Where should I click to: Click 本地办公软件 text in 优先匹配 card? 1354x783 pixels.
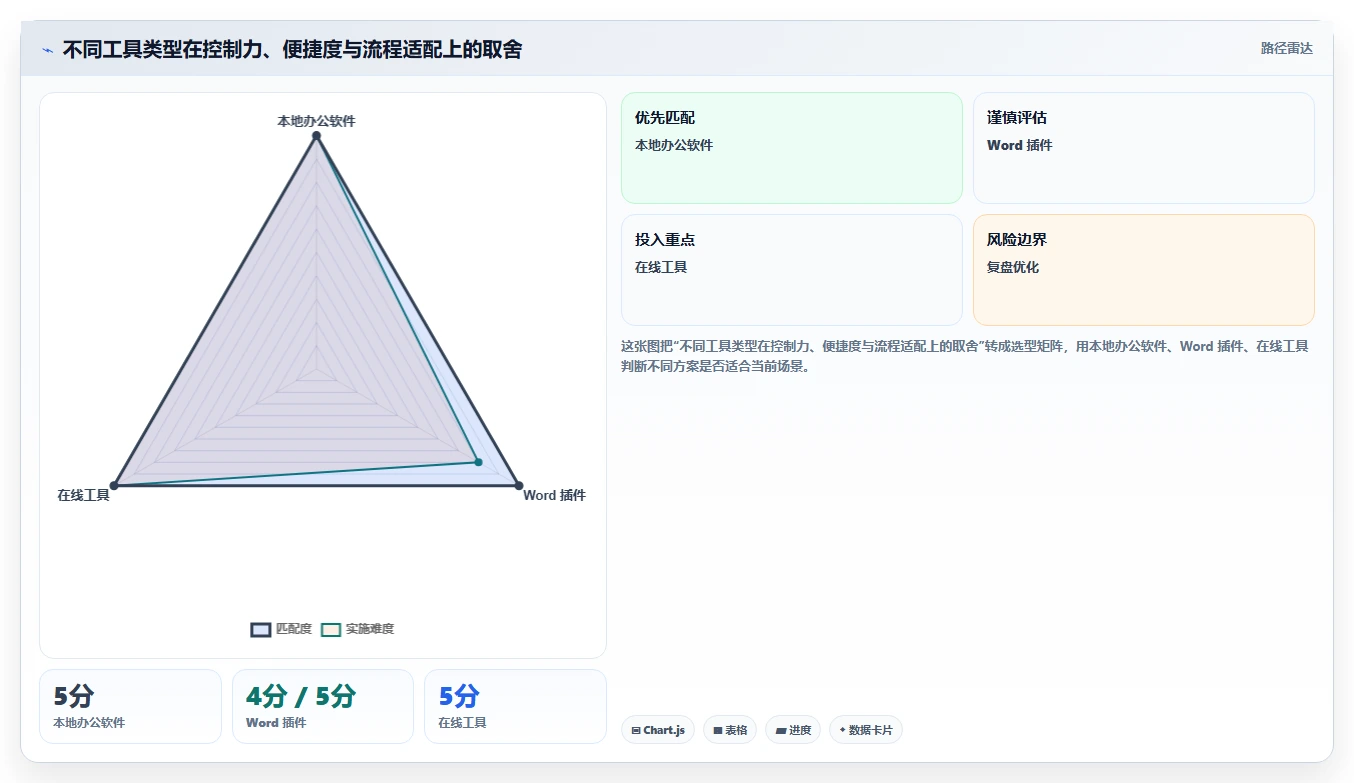pyautogui.click(x=674, y=145)
